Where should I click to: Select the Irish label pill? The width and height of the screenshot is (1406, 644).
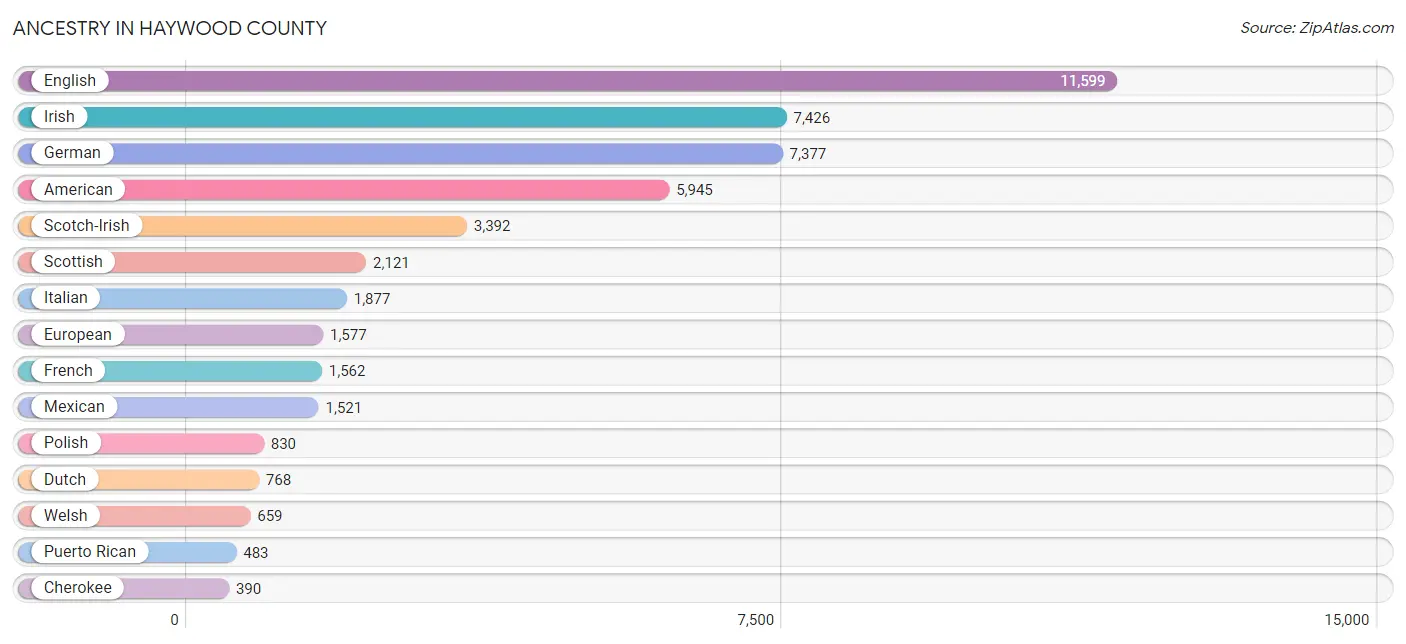pyautogui.click(x=59, y=117)
